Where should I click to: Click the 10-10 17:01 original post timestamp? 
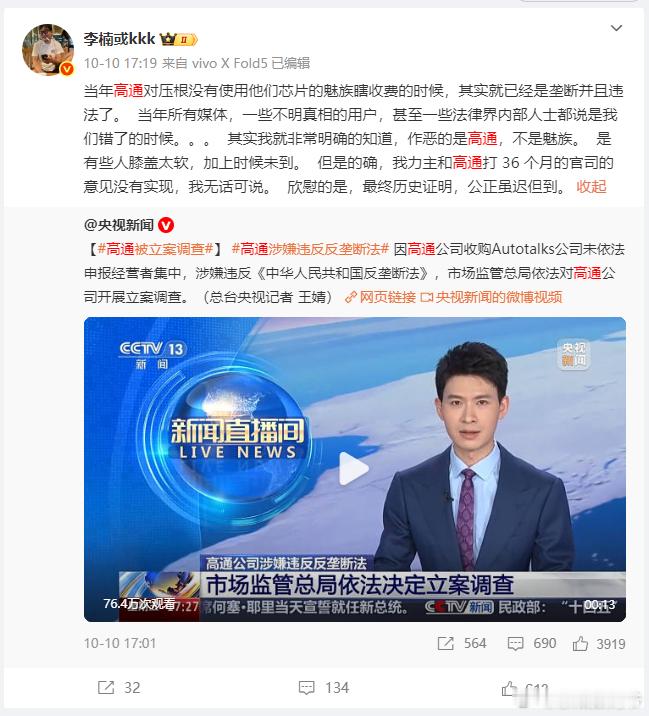120,643
